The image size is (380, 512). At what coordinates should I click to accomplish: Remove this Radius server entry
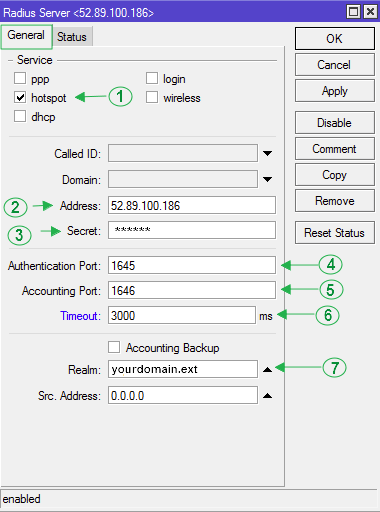[x=335, y=201]
